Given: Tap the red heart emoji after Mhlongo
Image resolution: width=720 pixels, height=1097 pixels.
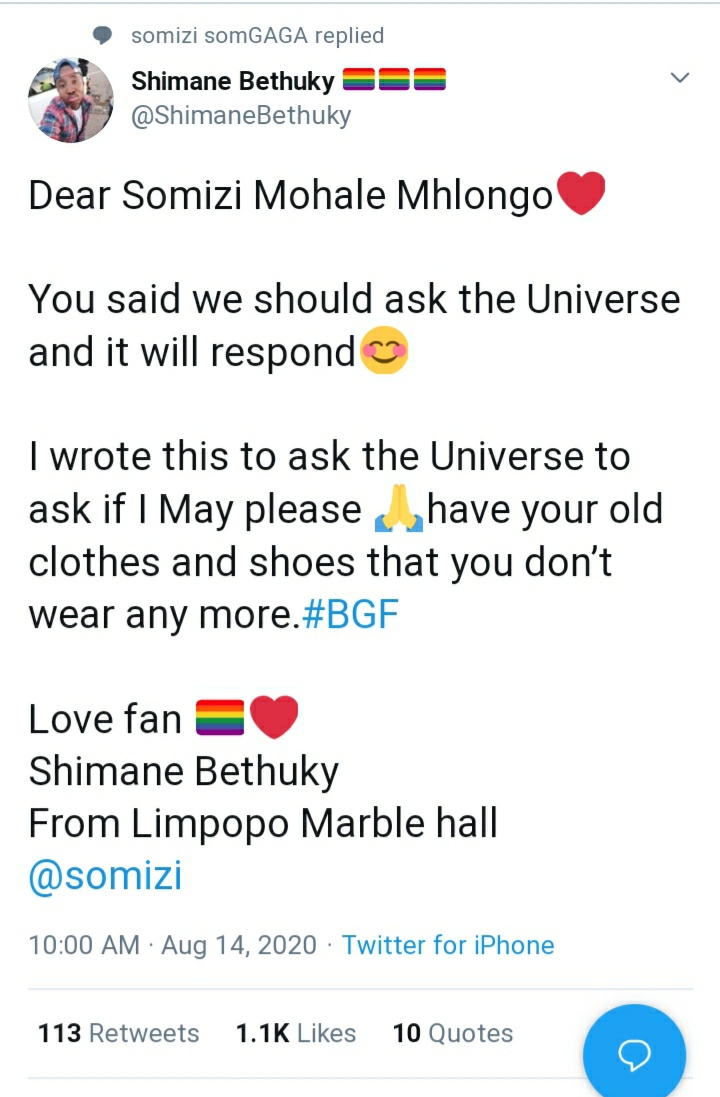Looking at the screenshot, I should 580,194.
